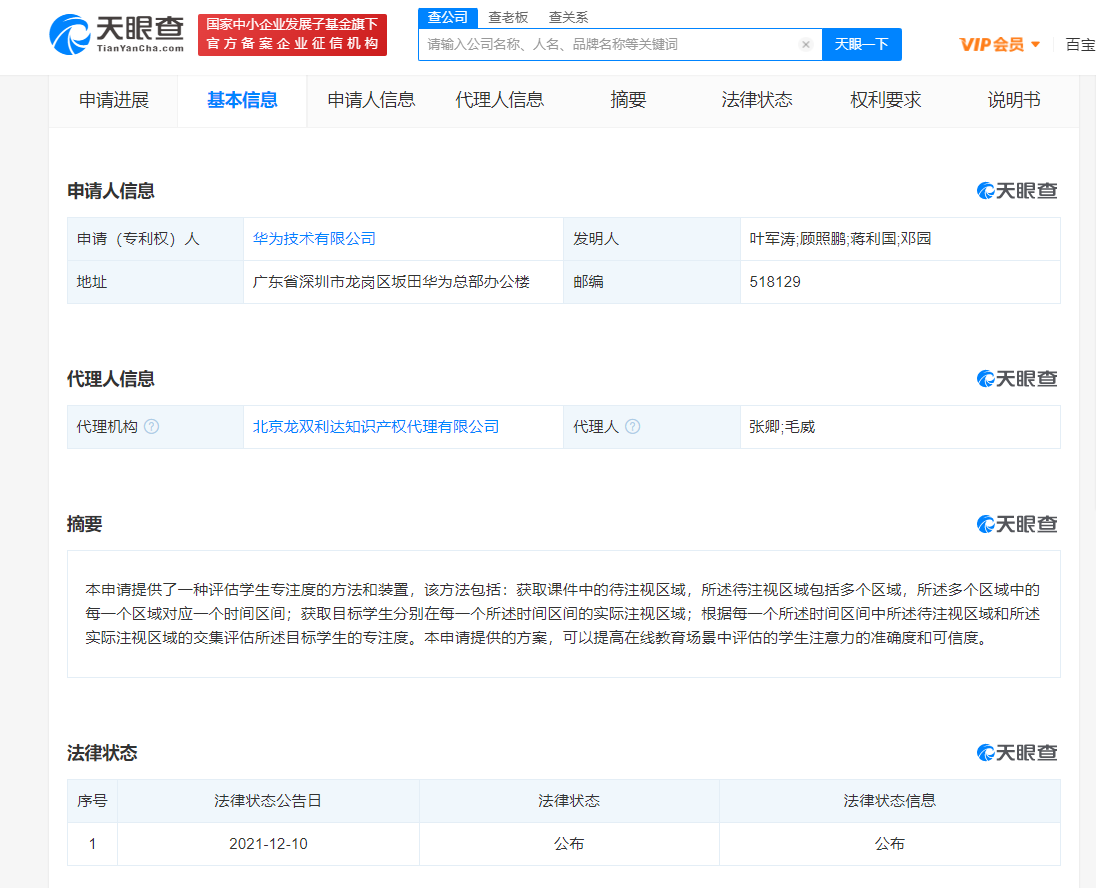Select the 查公司 search tab
This screenshot has width=1096, height=888.
pyautogui.click(x=447, y=17)
